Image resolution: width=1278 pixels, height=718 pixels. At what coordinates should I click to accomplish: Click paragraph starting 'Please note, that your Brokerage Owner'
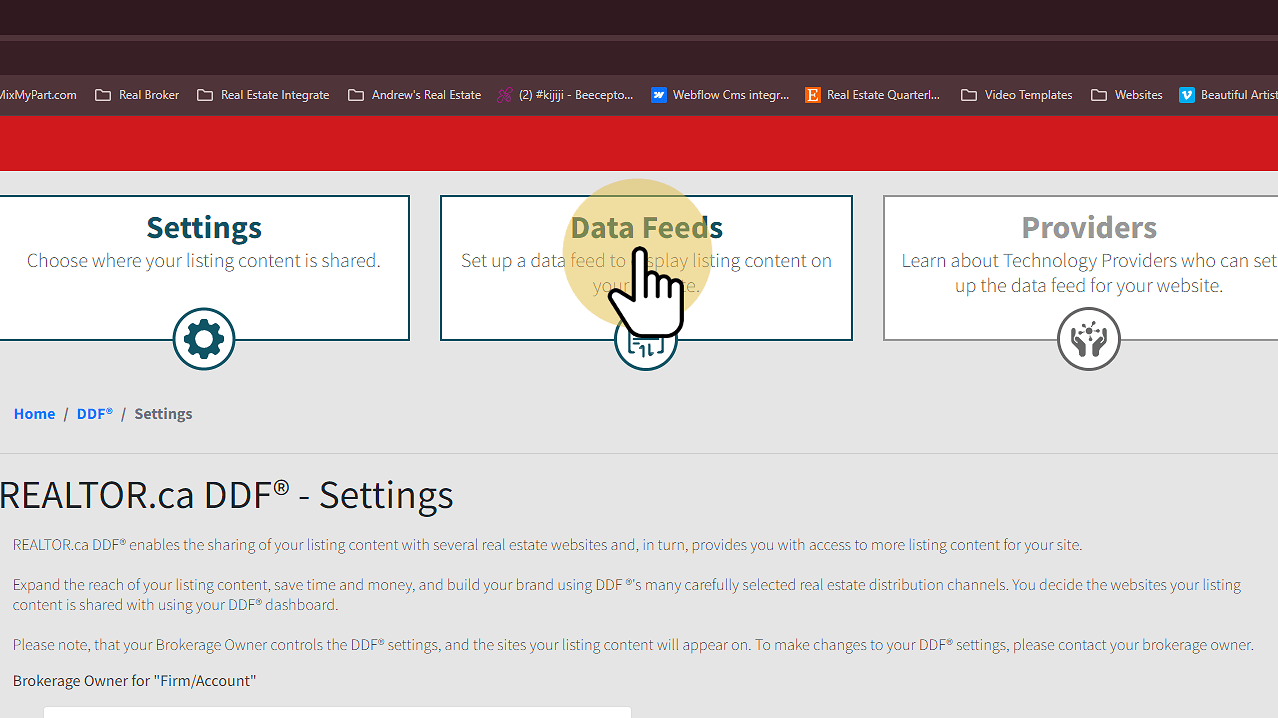[633, 645]
